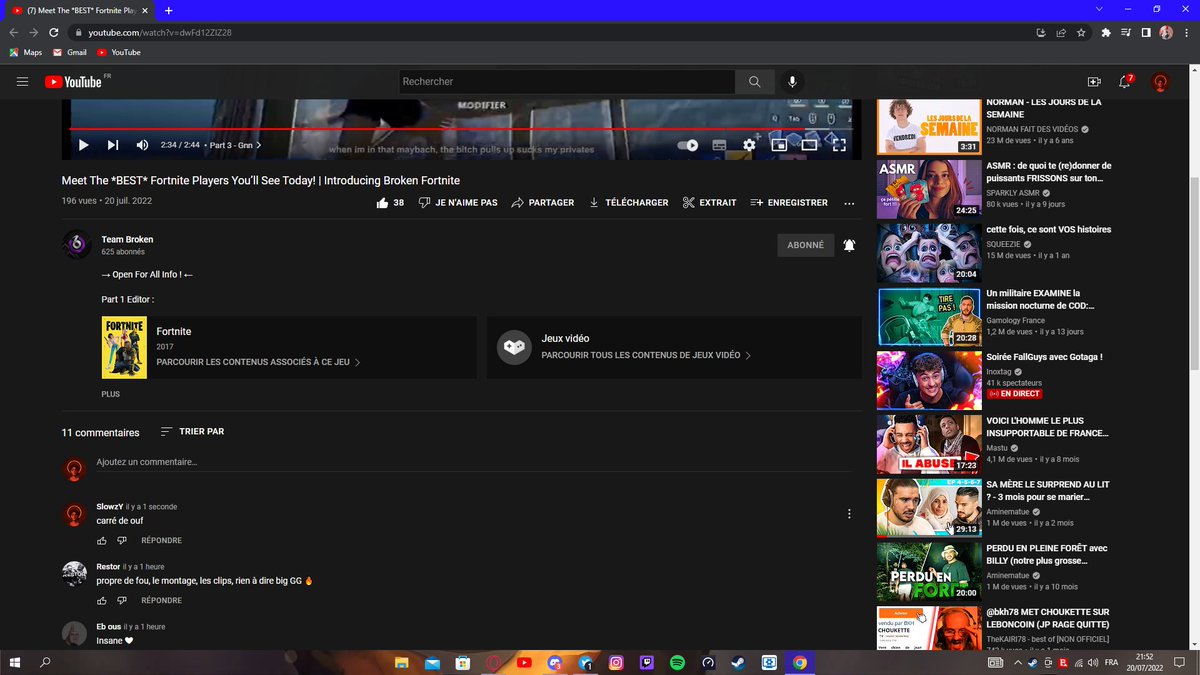Image resolution: width=1200 pixels, height=675 pixels.
Task: Open Chrome's three-dot menu
Action: [1186, 32]
